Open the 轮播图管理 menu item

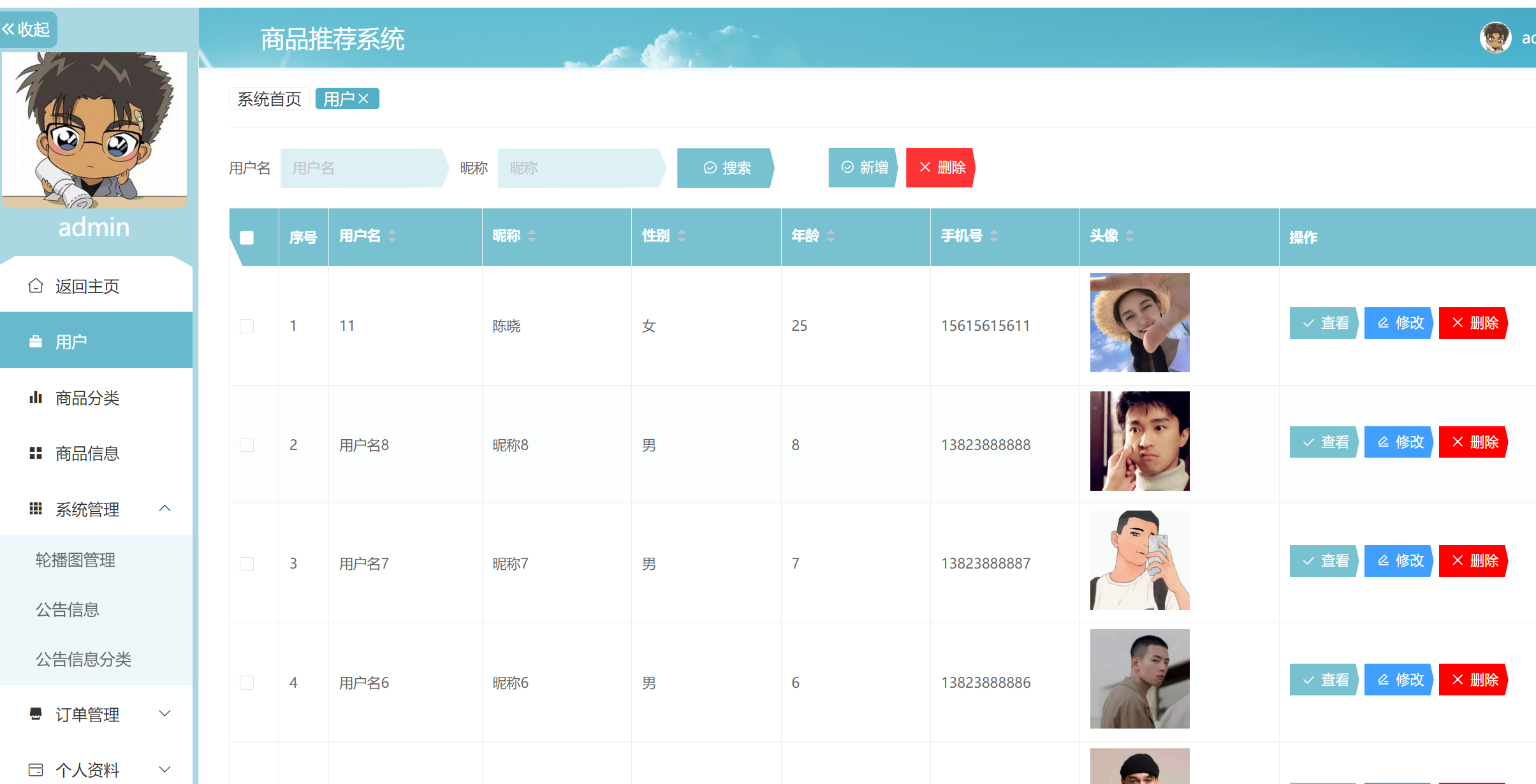tap(75, 560)
